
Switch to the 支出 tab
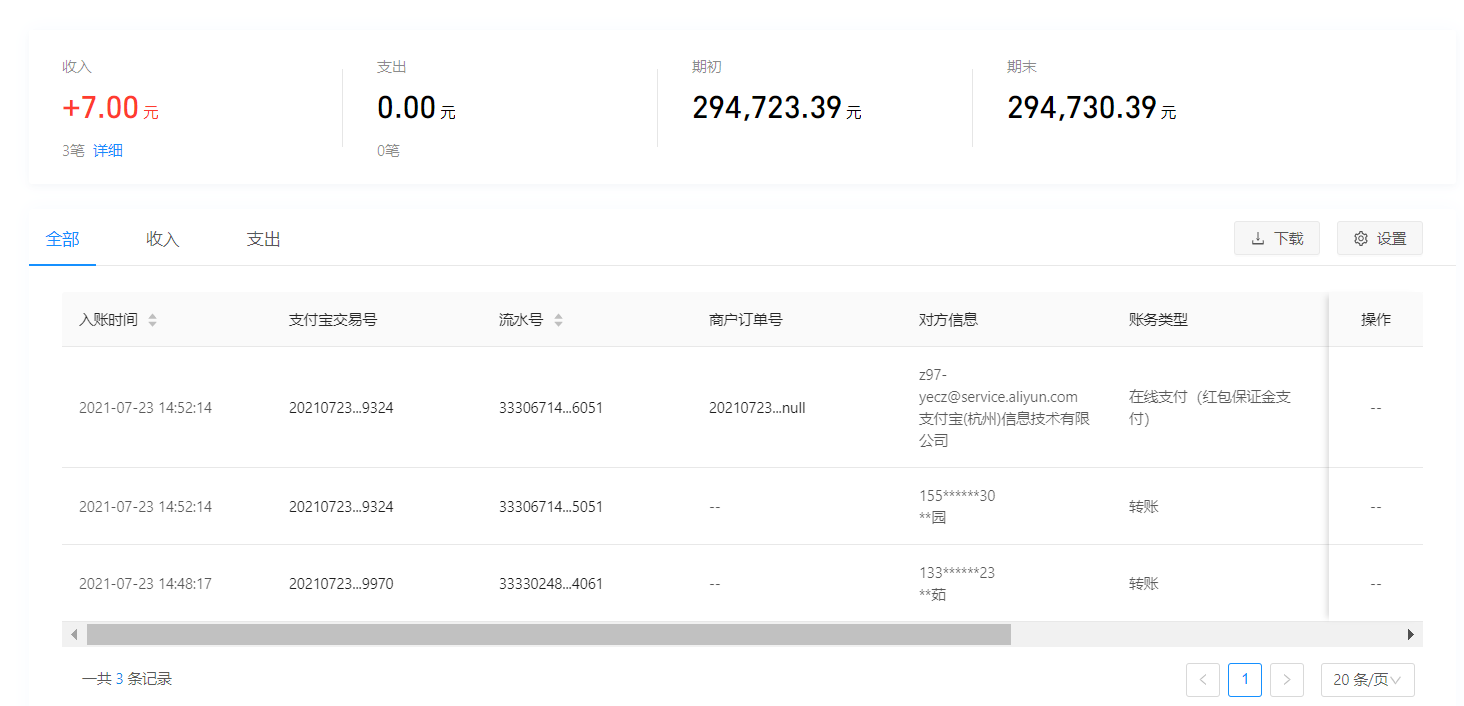point(263,239)
